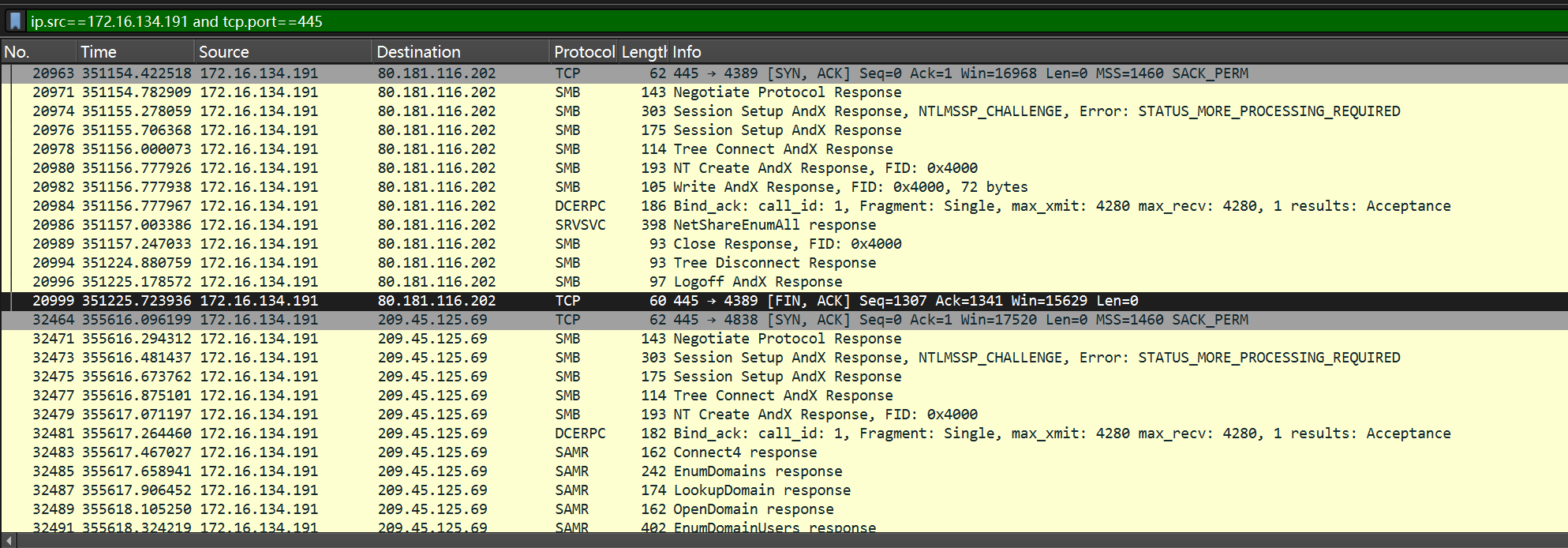Select packet 32481 DCERPC Bind_ack row
The width and height of the screenshot is (1568, 548).
pos(784,434)
